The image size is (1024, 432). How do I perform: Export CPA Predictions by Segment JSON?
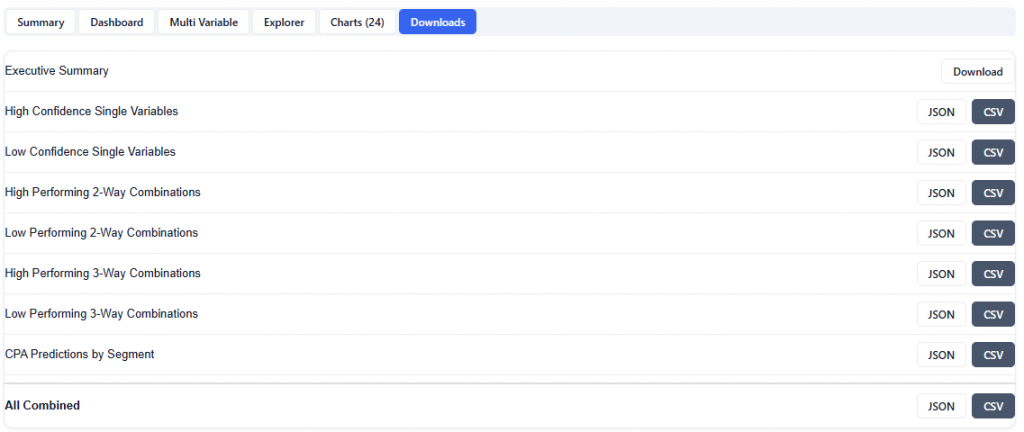point(941,355)
